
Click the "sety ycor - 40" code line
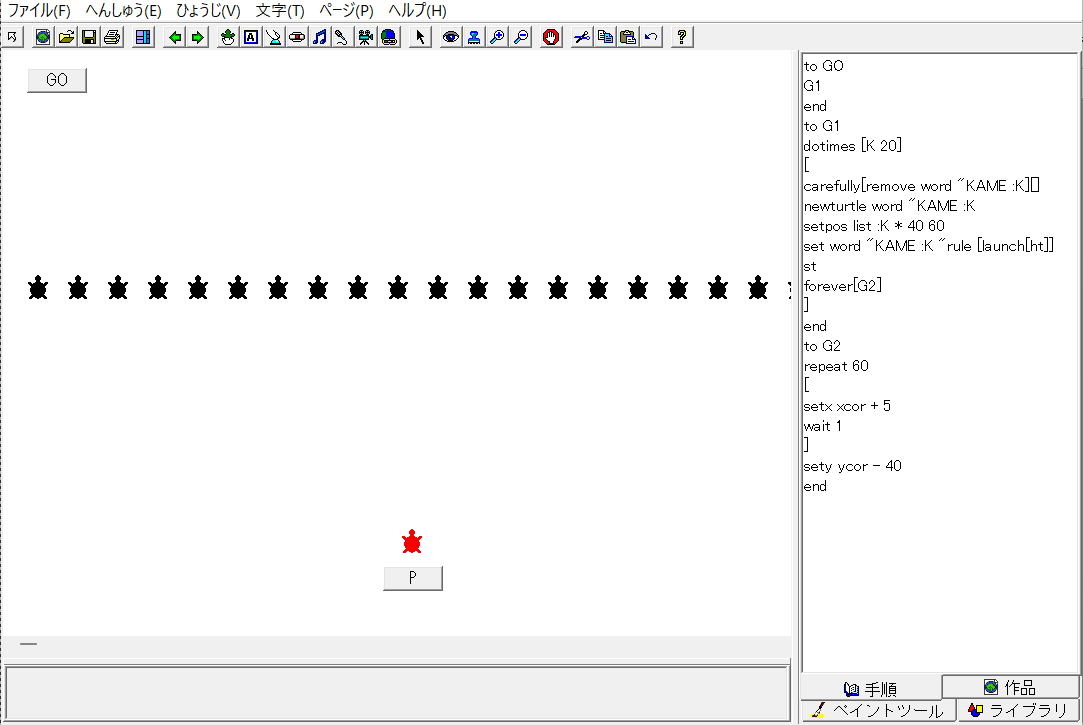click(852, 466)
